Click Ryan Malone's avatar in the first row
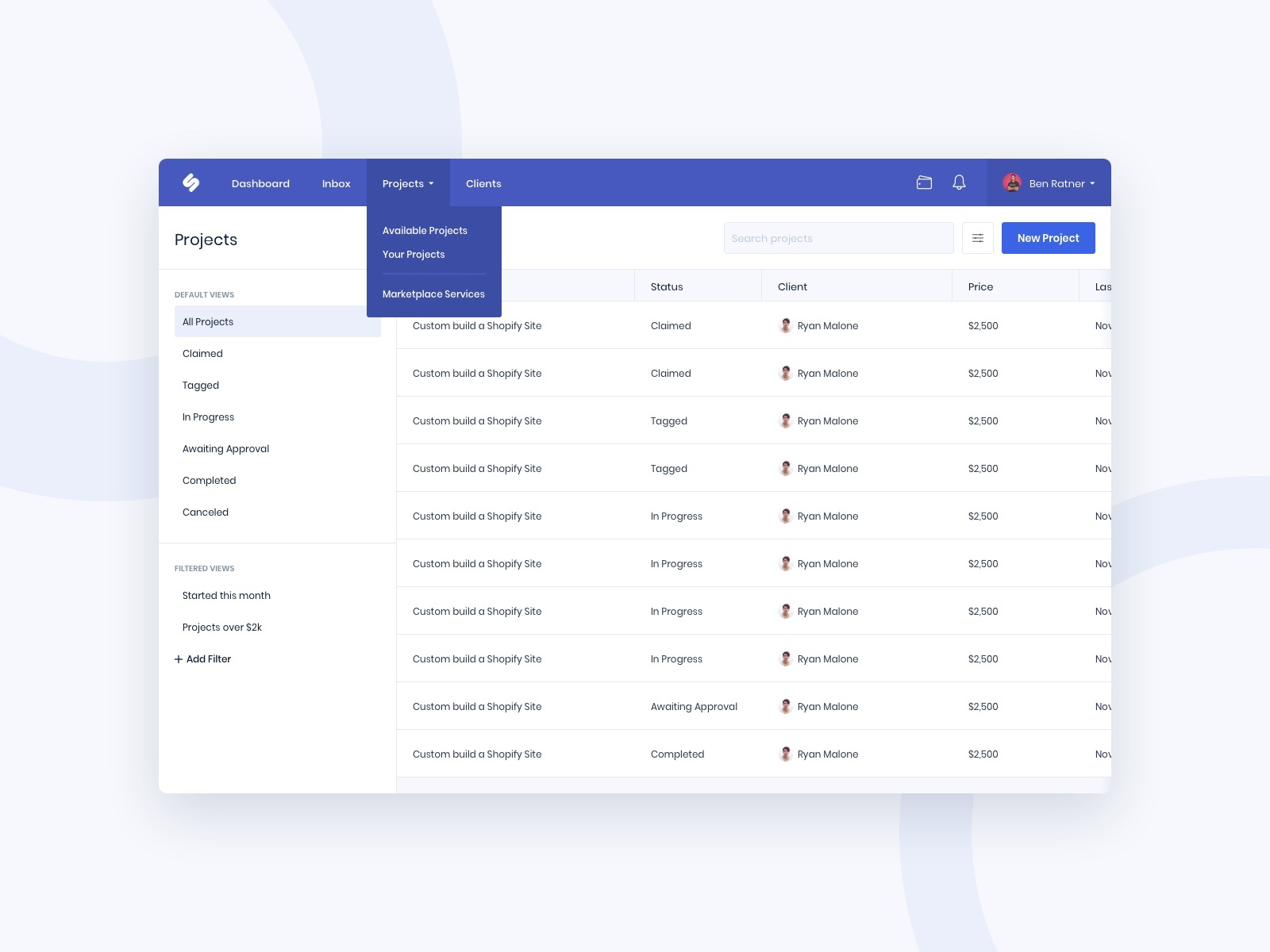This screenshot has height=952, width=1270. [786, 325]
